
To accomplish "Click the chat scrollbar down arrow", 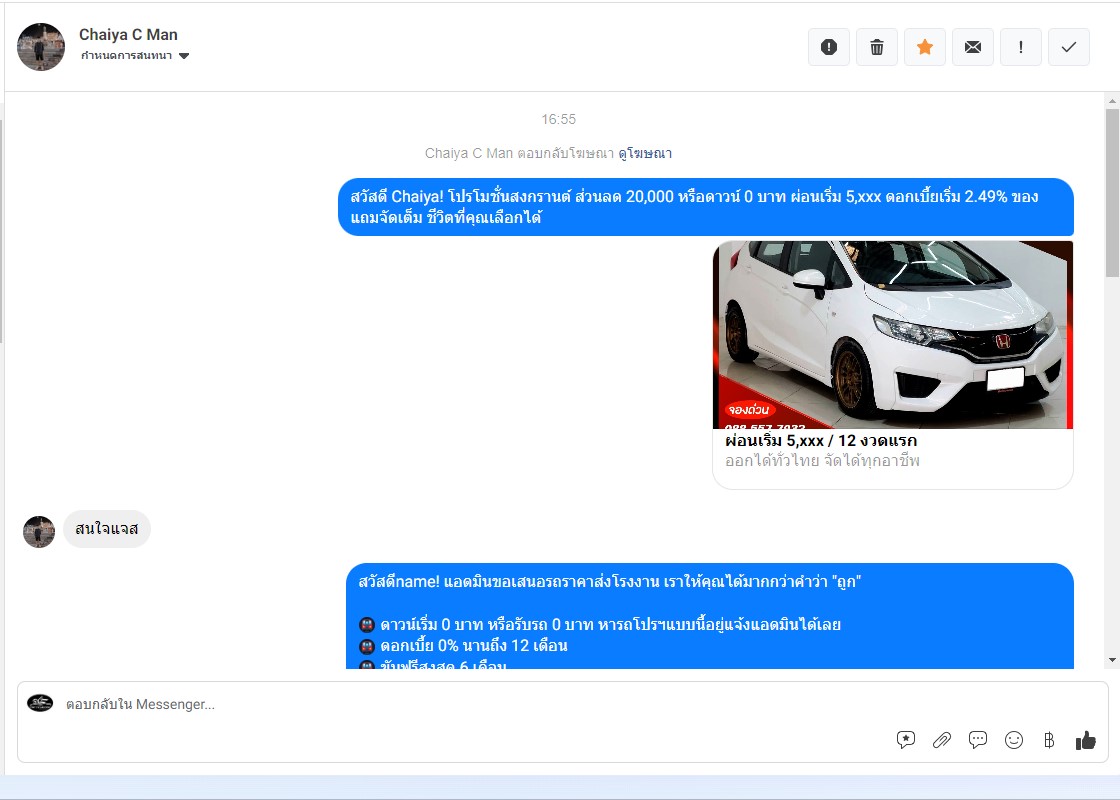I will (1112, 660).
